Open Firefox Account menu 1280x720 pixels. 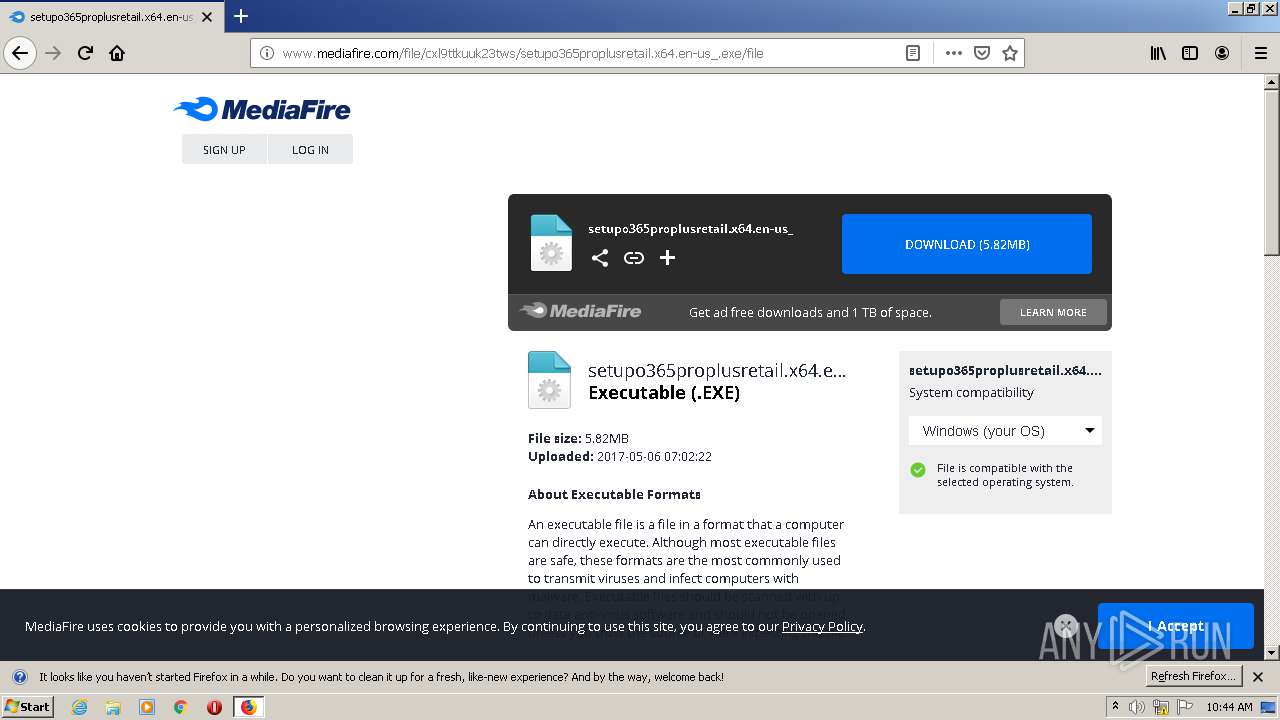(x=1222, y=53)
